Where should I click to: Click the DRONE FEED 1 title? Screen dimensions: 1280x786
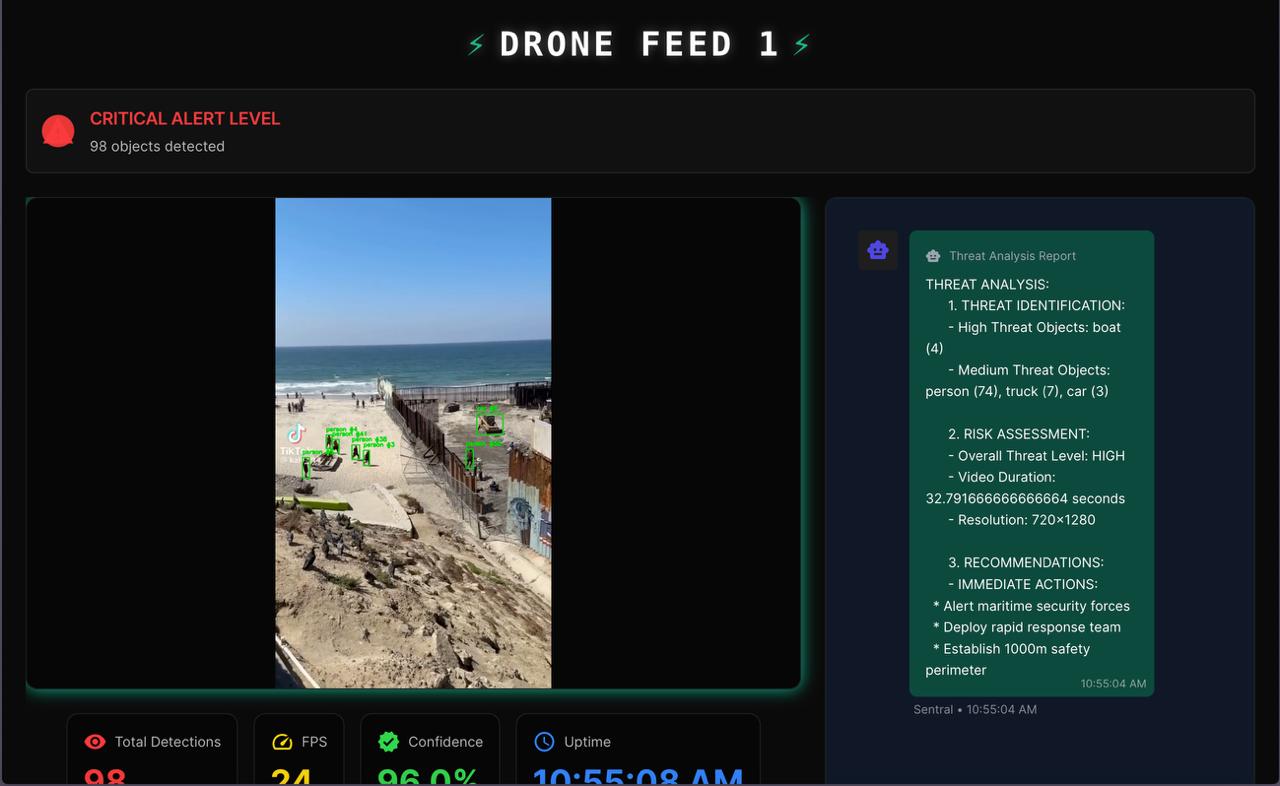(x=640, y=44)
